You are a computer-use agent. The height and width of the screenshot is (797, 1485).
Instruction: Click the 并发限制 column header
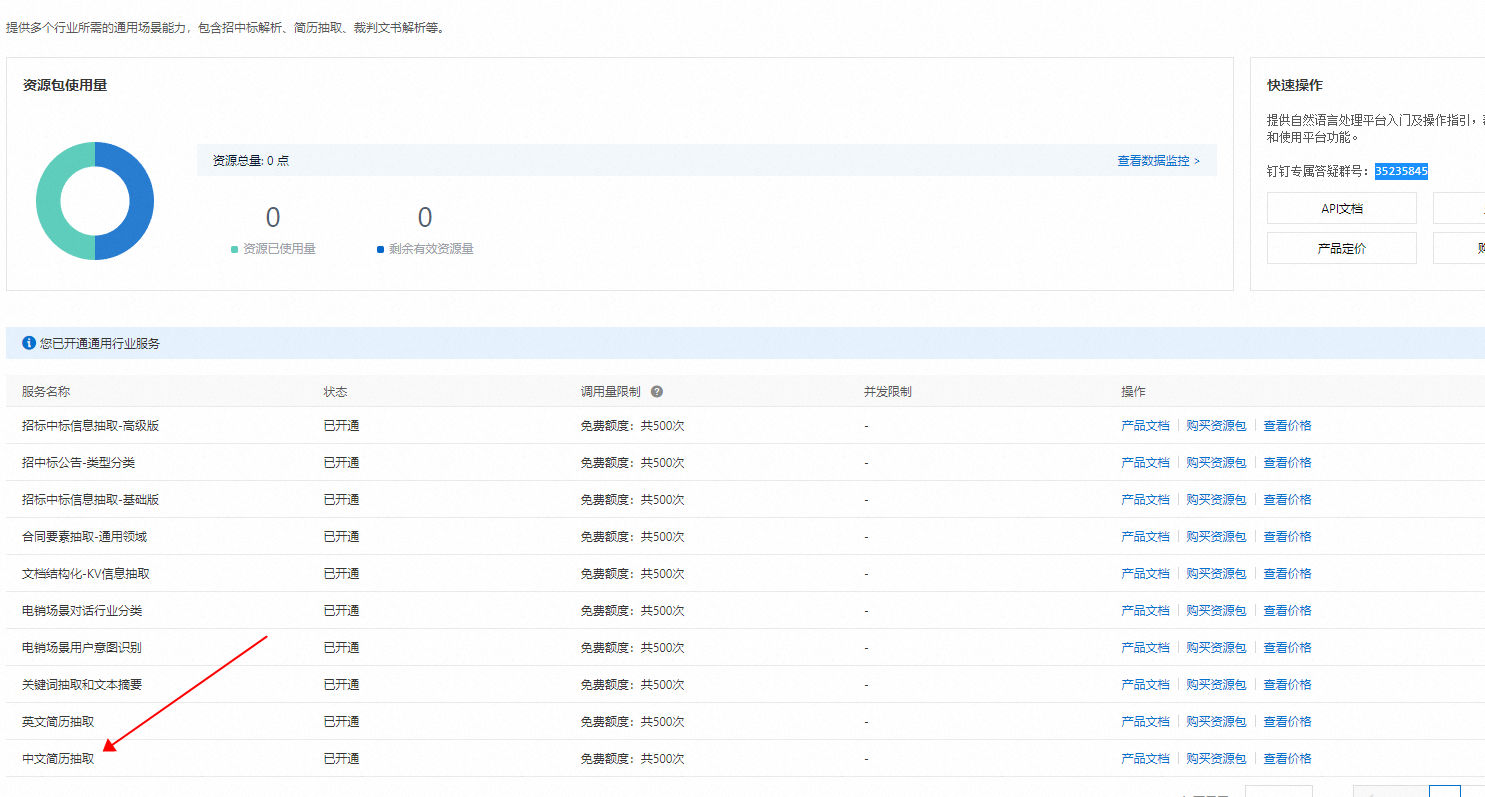tap(888, 392)
